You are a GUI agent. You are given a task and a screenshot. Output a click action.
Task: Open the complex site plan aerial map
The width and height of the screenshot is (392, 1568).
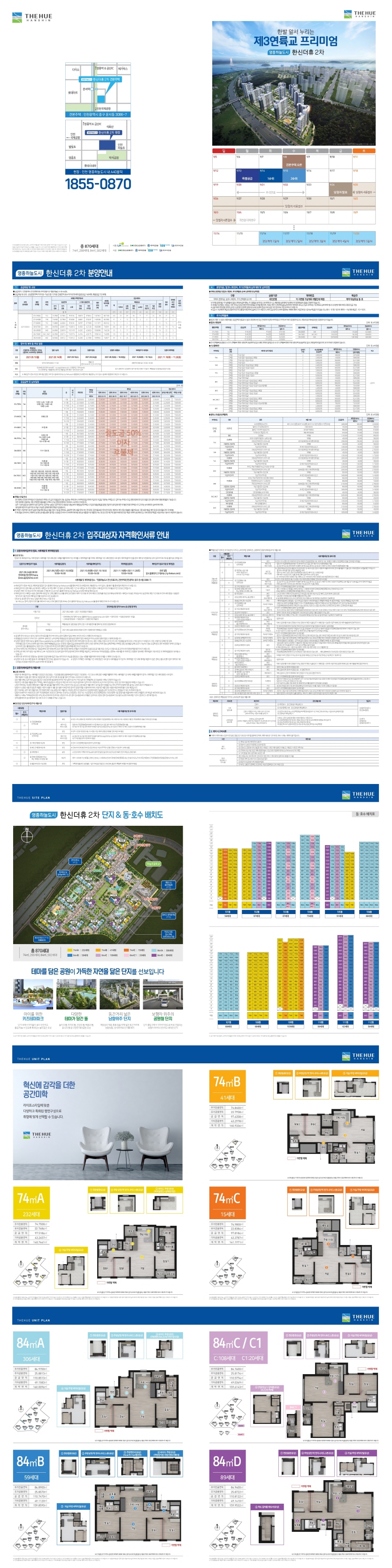click(98, 885)
